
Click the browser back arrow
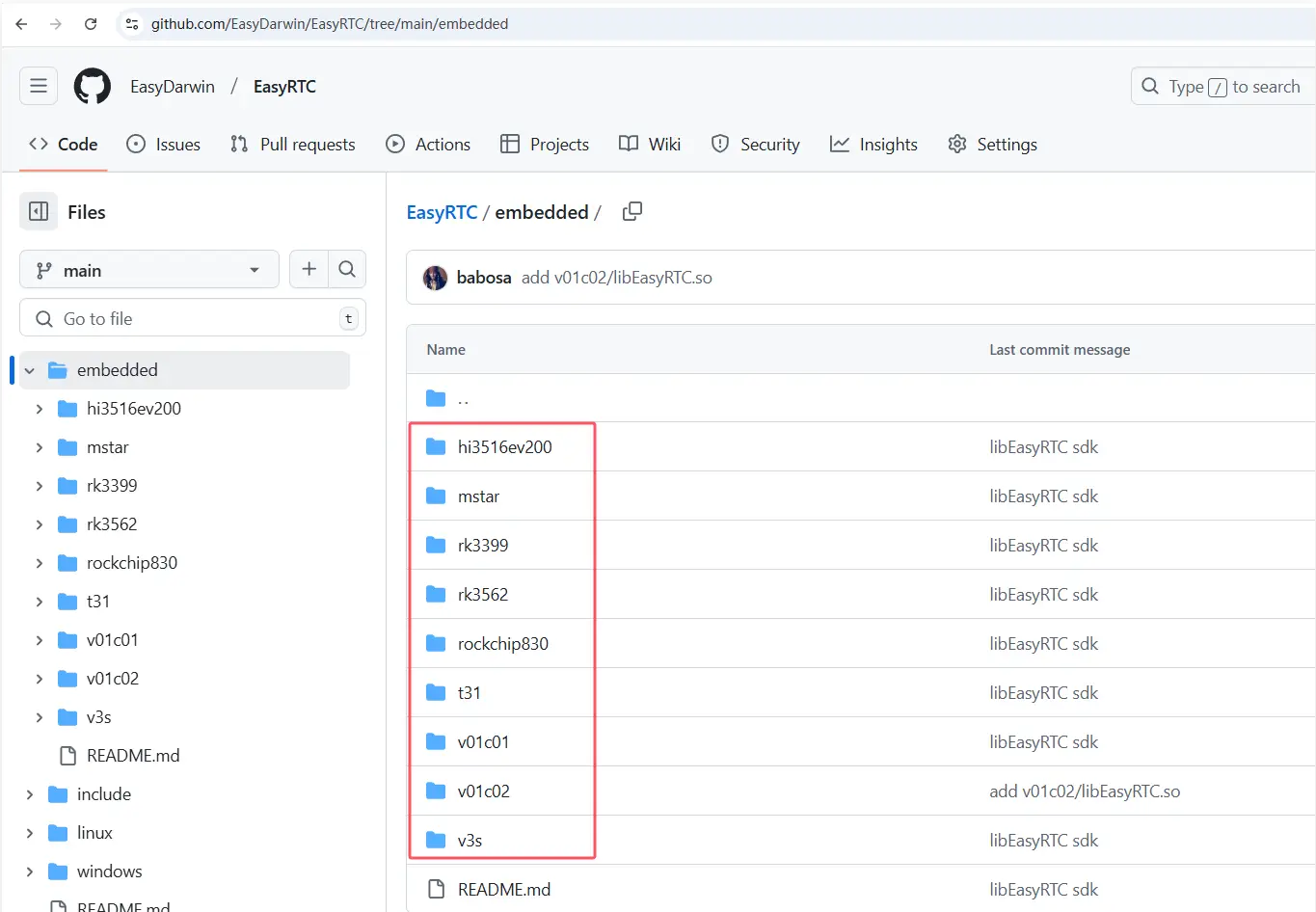21,24
